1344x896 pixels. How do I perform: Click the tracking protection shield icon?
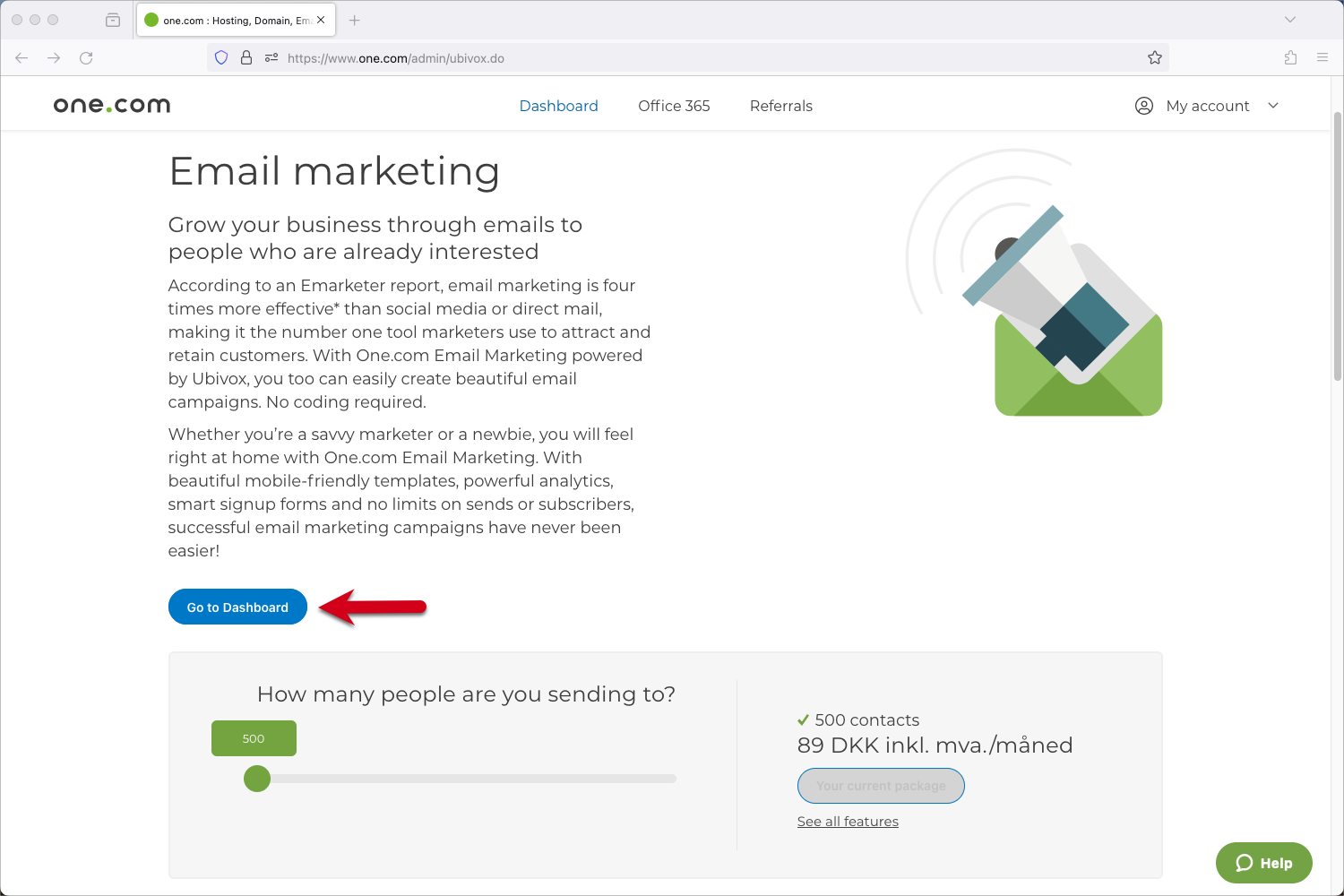click(220, 57)
